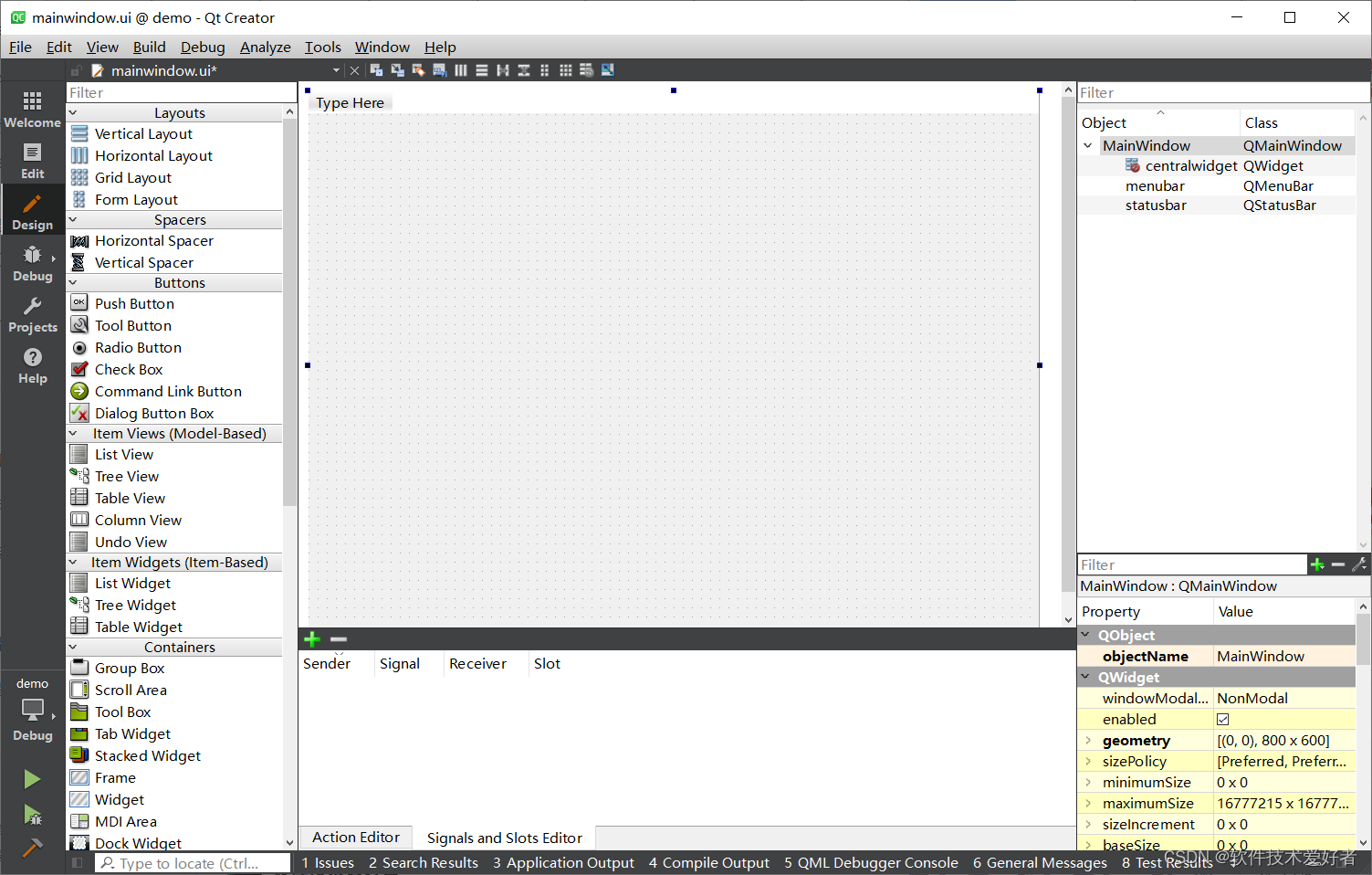The height and width of the screenshot is (875, 1372).
Task: Open the Build menu
Action: tap(149, 47)
